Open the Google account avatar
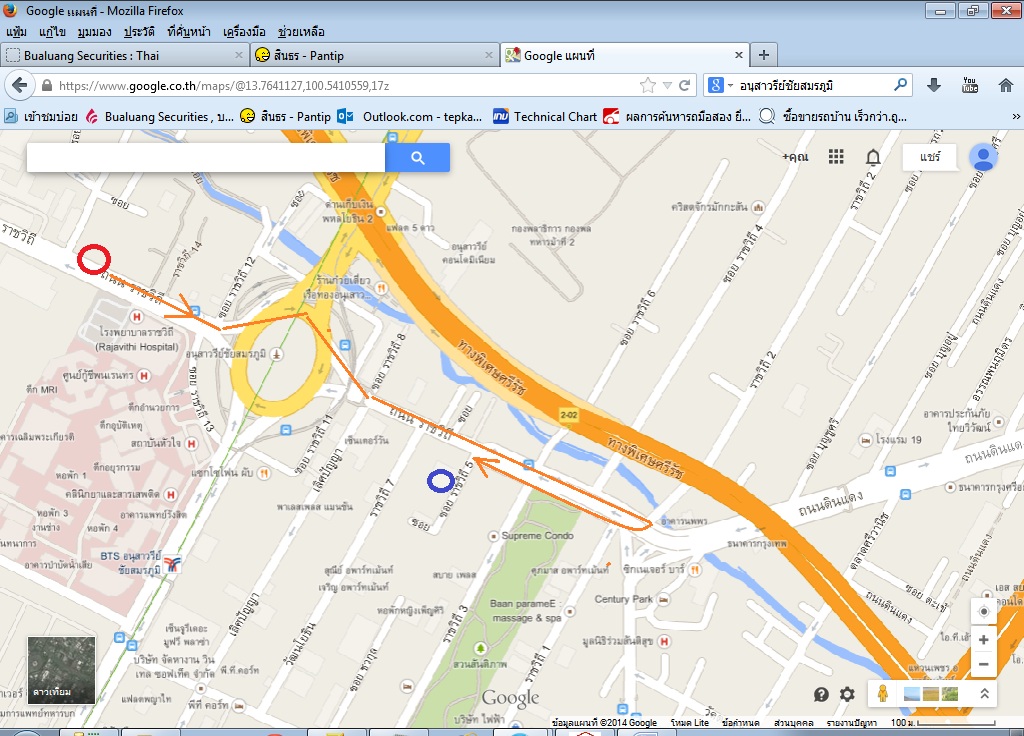The width and height of the screenshot is (1024, 736). click(983, 157)
